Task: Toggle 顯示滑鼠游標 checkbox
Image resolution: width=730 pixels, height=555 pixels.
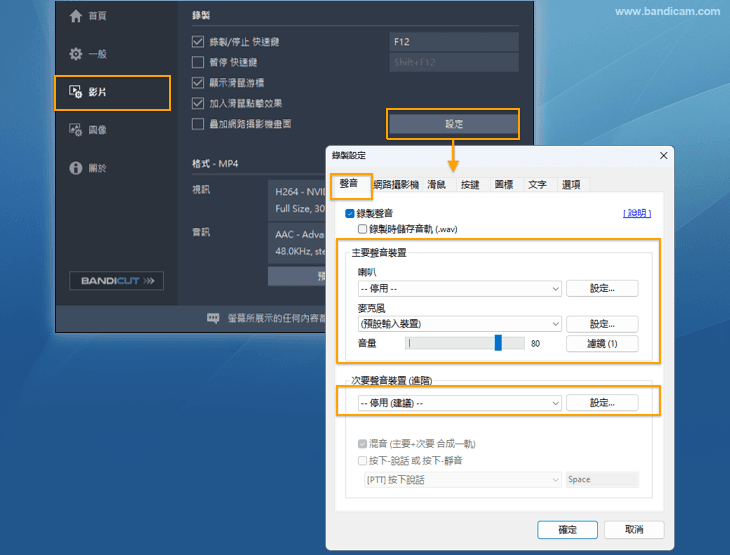Action: pyautogui.click(x=198, y=83)
